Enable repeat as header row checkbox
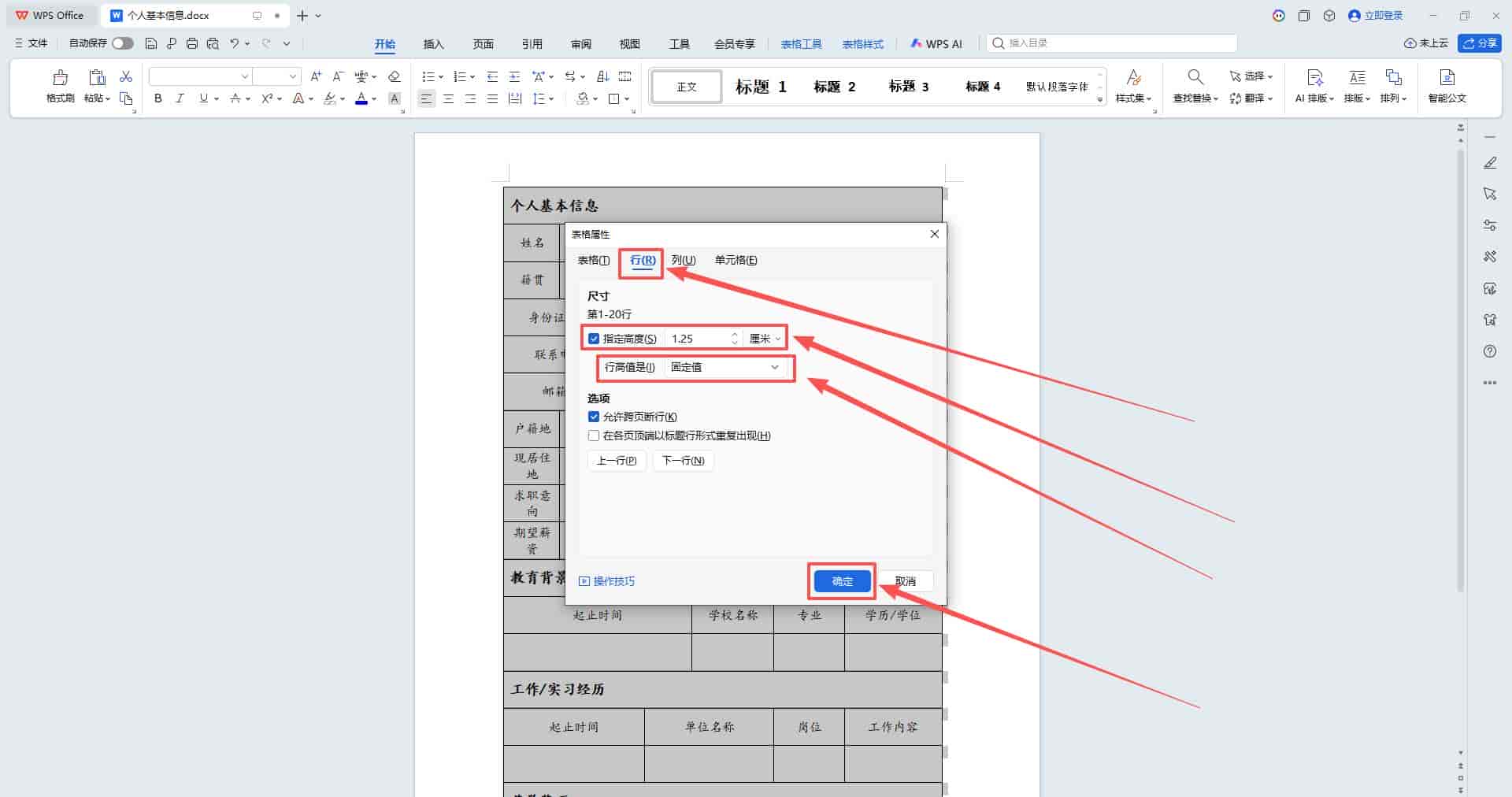The width and height of the screenshot is (1512, 797). tap(594, 436)
